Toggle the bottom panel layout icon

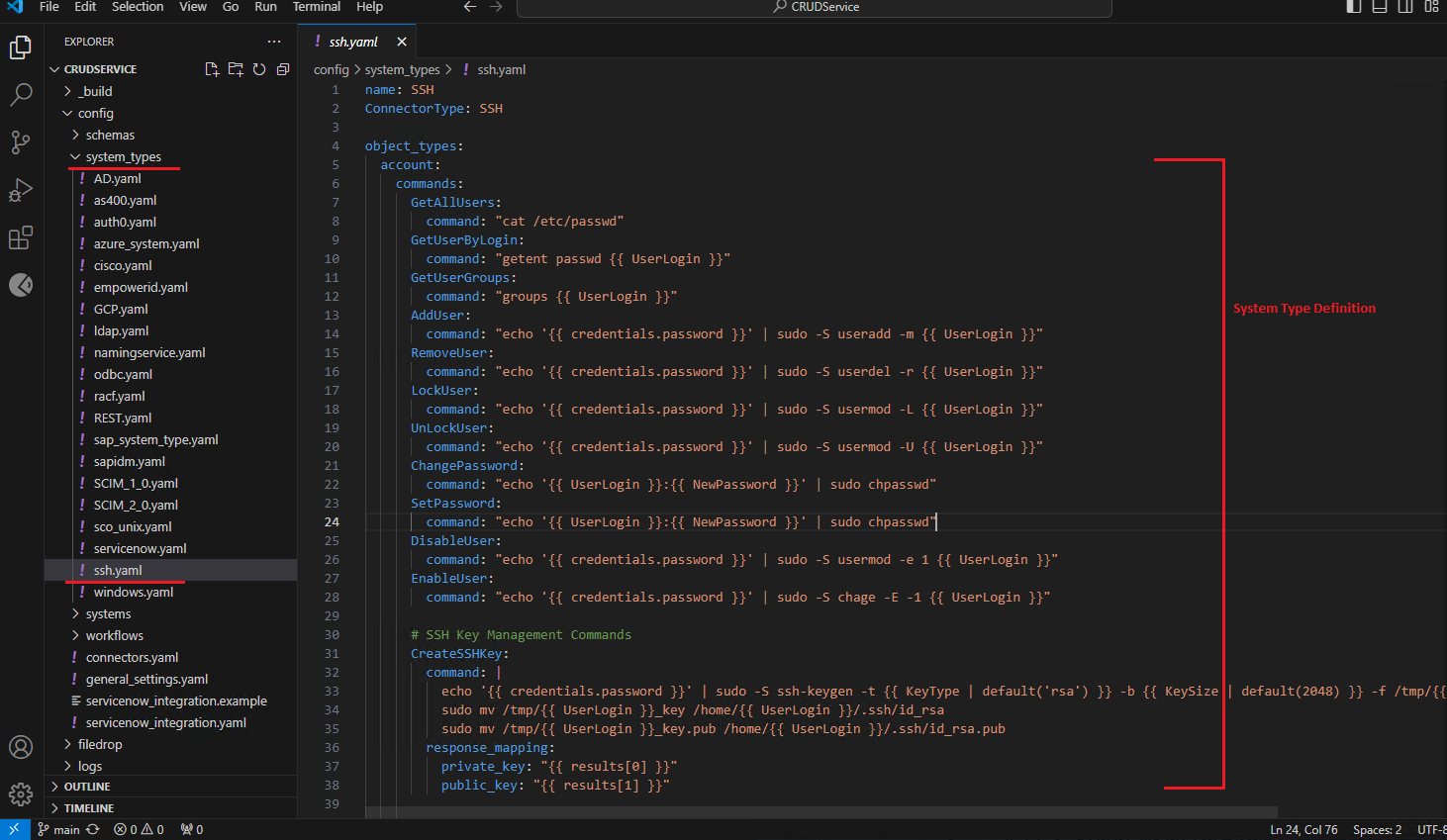[1380, 7]
